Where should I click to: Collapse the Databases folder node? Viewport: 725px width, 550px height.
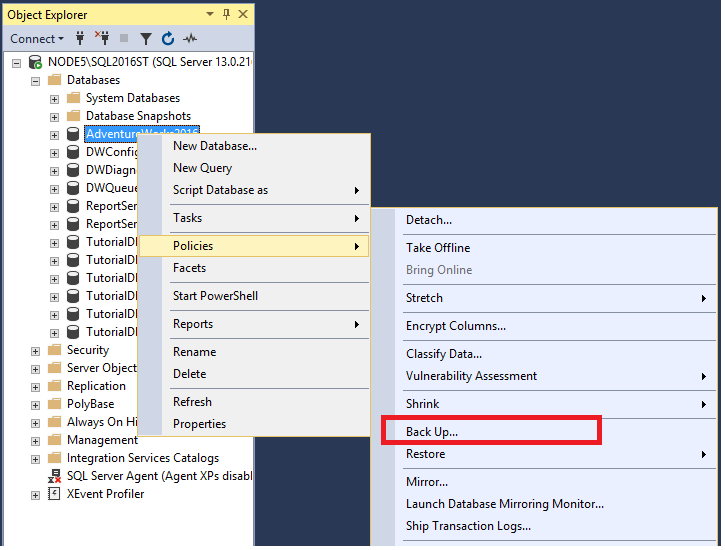point(35,81)
